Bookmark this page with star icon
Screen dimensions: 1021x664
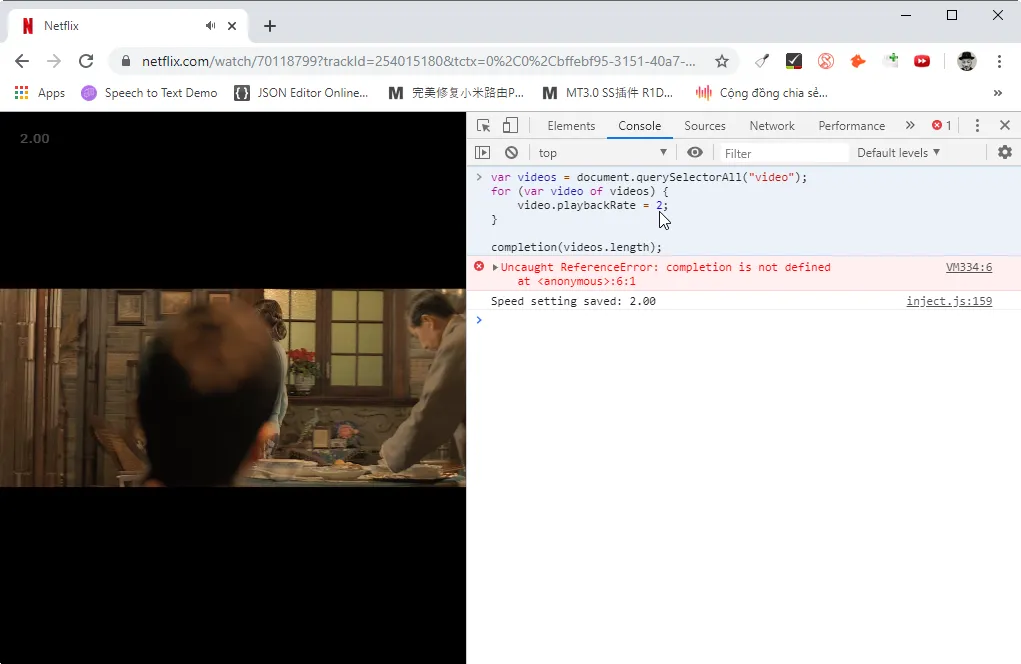coord(721,61)
